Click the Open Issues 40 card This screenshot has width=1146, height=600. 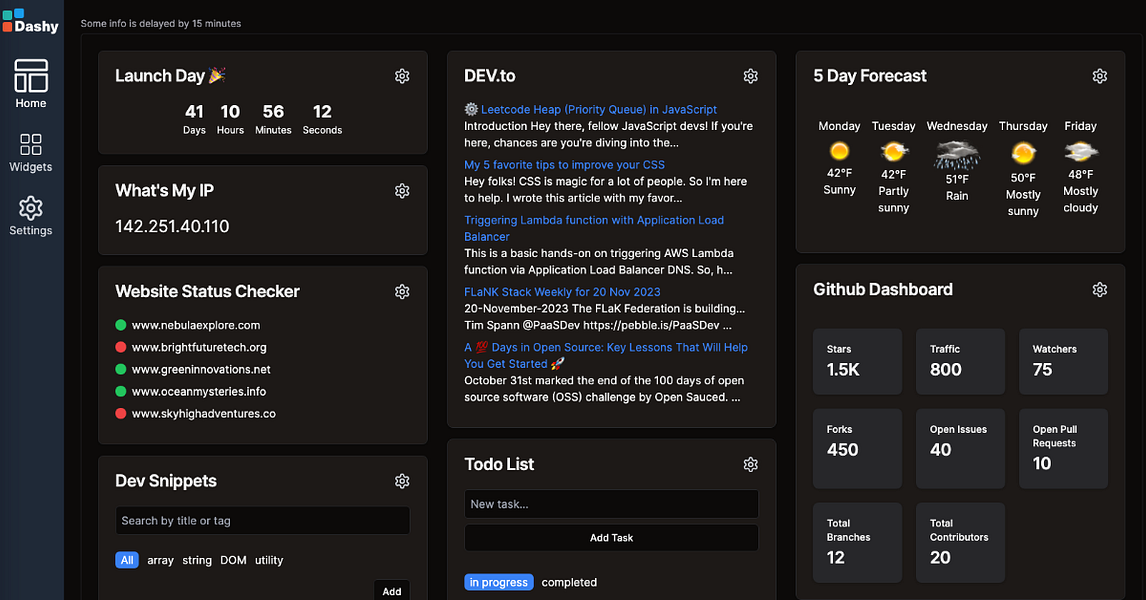pyautogui.click(x=960, y=449)
